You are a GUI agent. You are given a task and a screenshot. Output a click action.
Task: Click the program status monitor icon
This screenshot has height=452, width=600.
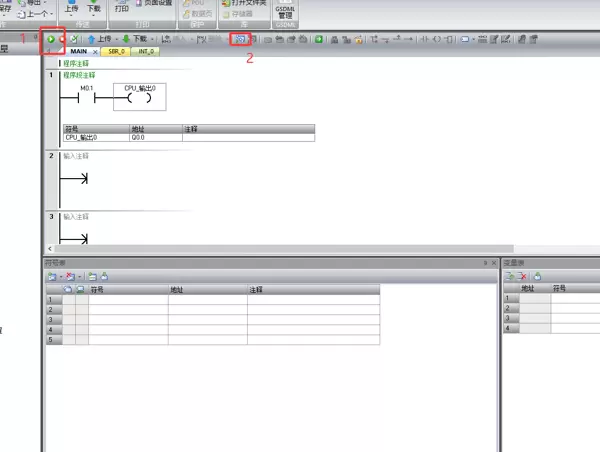(240, 39)
